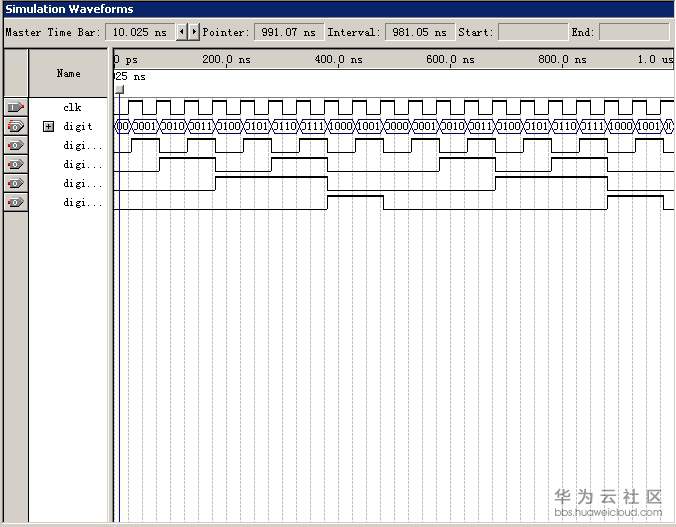The height and width of the screenshot is (527, 676).
Task: Click the Name column header
Action: [x=68, y=73]
